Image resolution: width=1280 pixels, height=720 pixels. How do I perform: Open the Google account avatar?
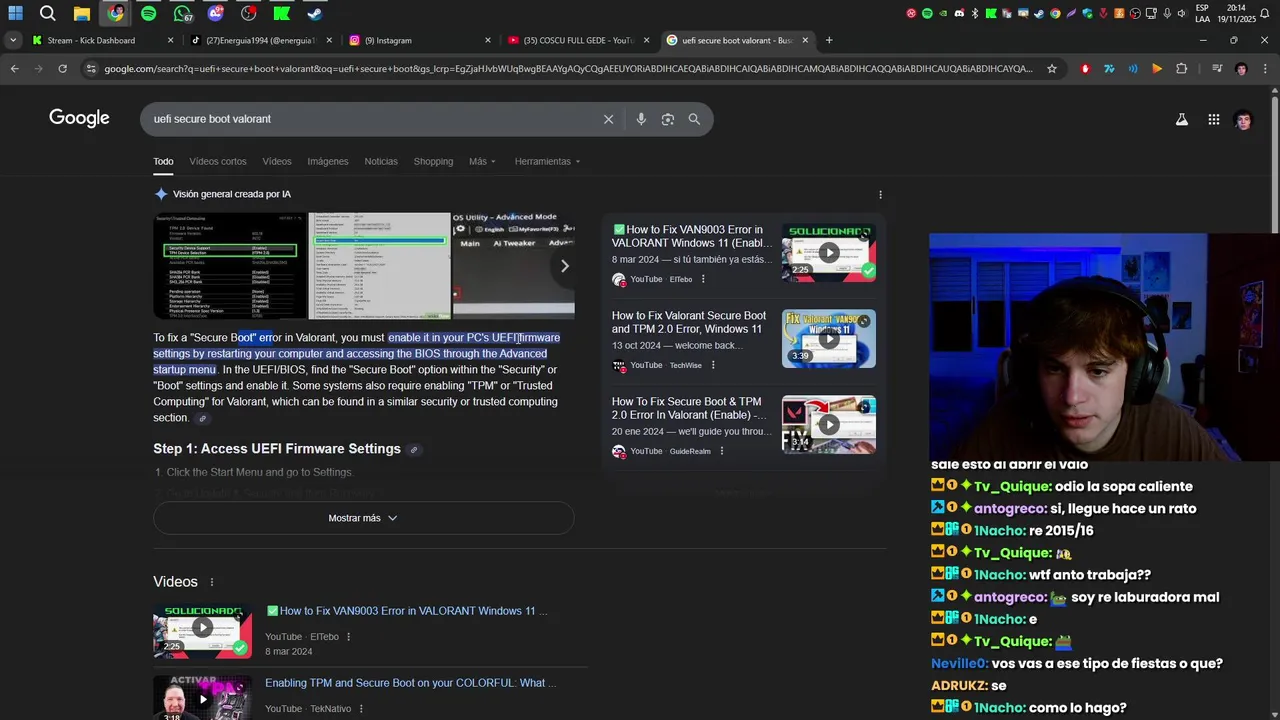tap(1243, 120)
